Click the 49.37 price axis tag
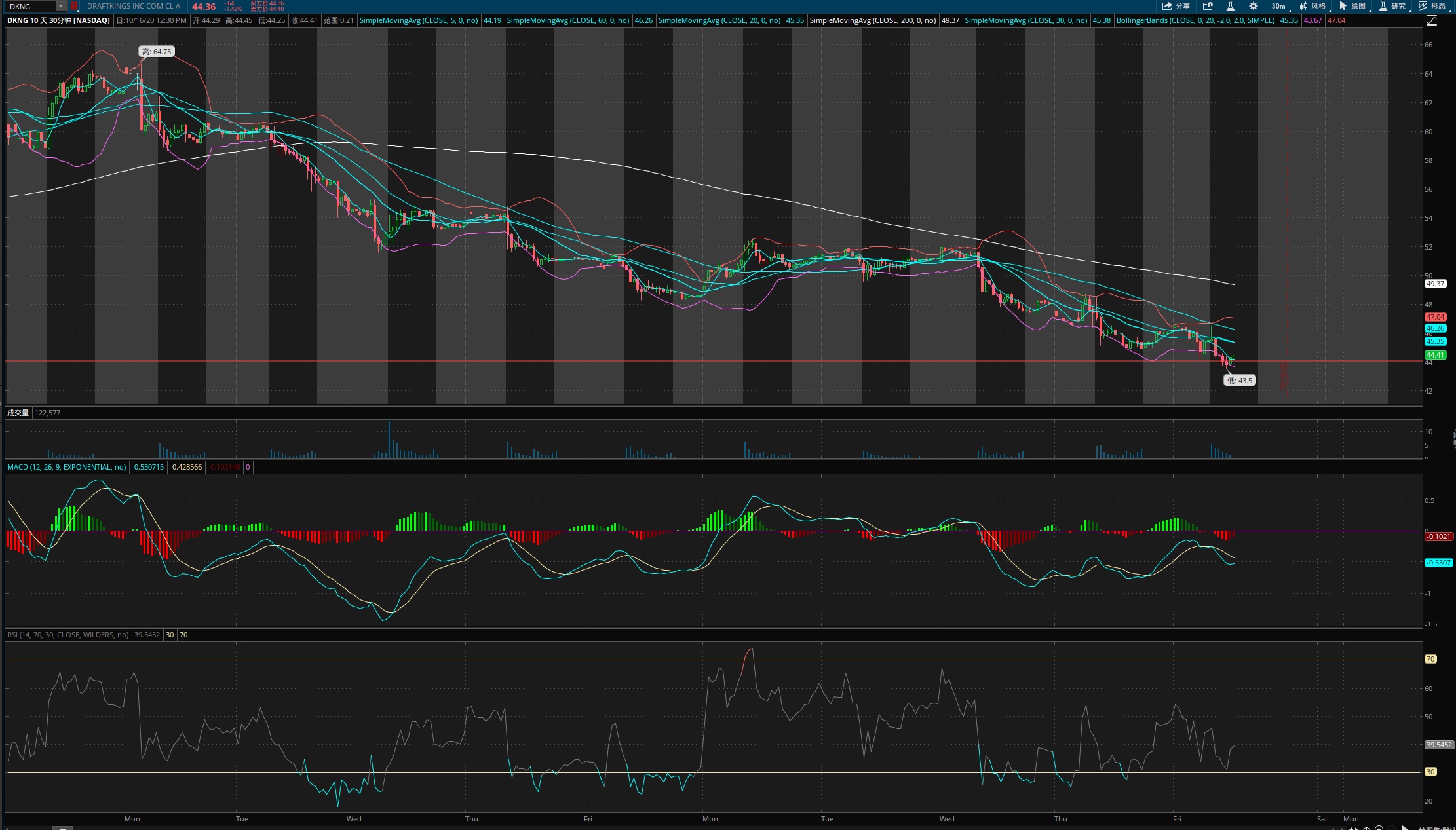Screen dimensions: 1456x830 [1435, 284]
